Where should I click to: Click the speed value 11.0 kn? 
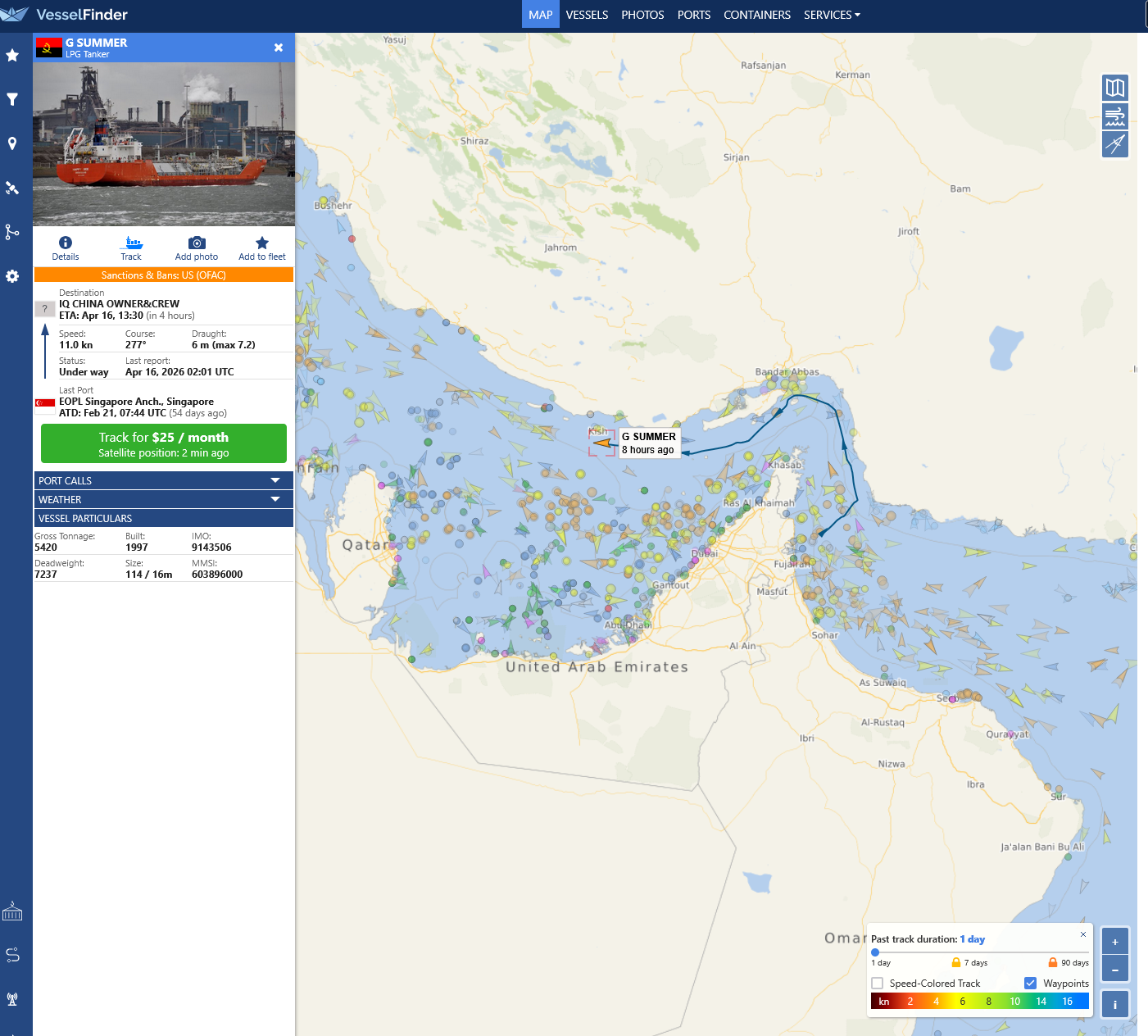click(x=76, y=345)
